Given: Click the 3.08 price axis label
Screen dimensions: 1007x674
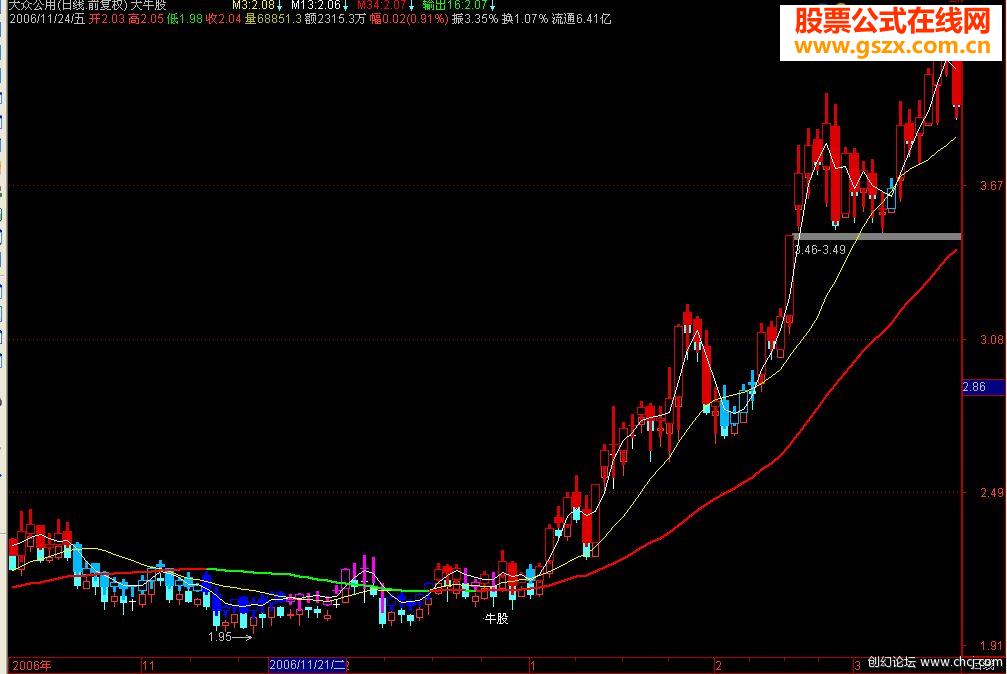Looking at the screenshot, I should 991,339.
